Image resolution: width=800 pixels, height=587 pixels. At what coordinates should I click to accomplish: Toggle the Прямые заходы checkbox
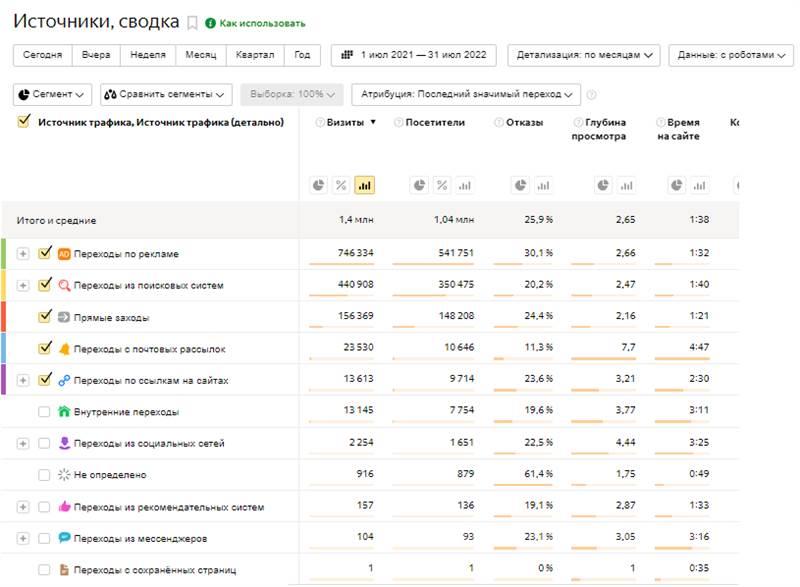(44, 317)
